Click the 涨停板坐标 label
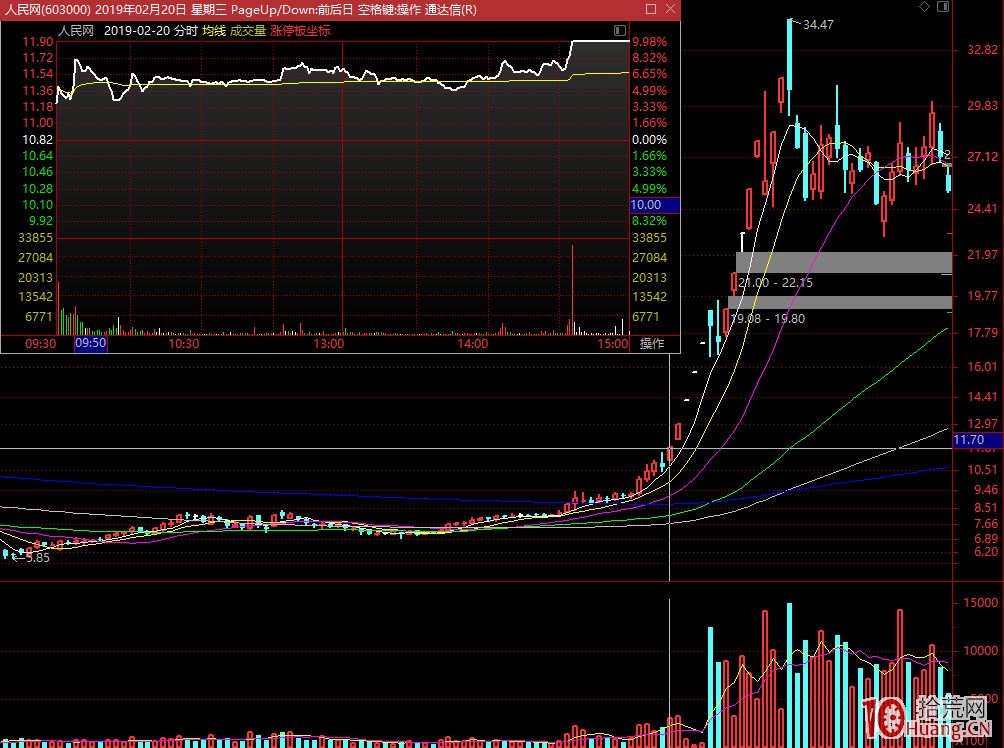The width and height of the screenshot is (1004, 748). pyautogui.click(x=300, y=31)
